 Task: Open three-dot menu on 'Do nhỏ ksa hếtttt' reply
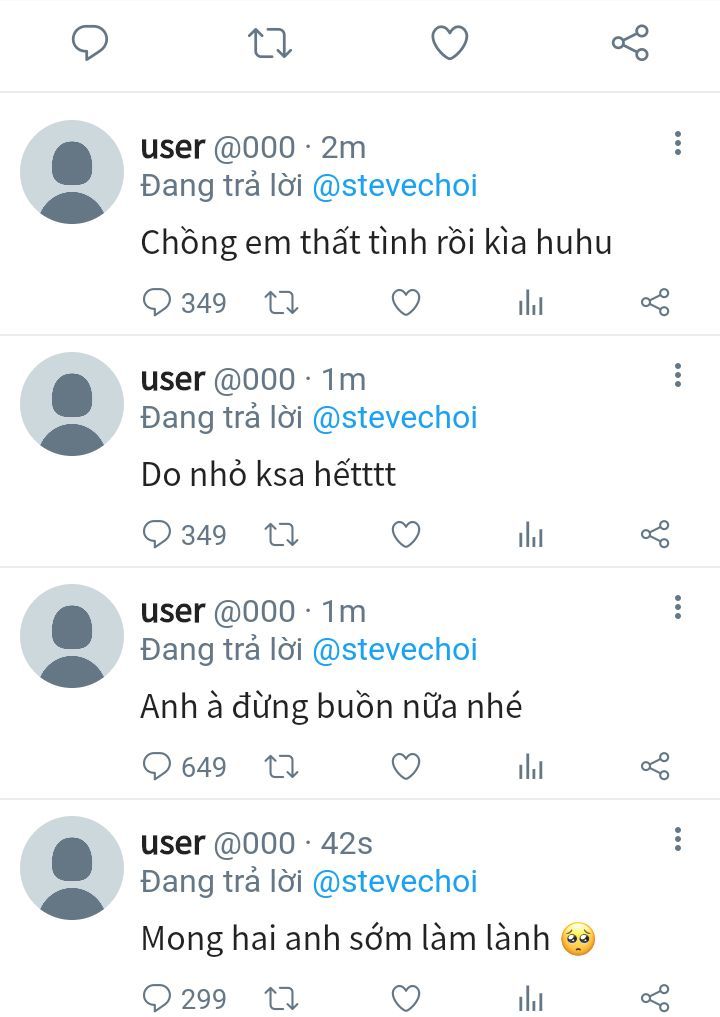pyautogui.click(x=678, y=375)
